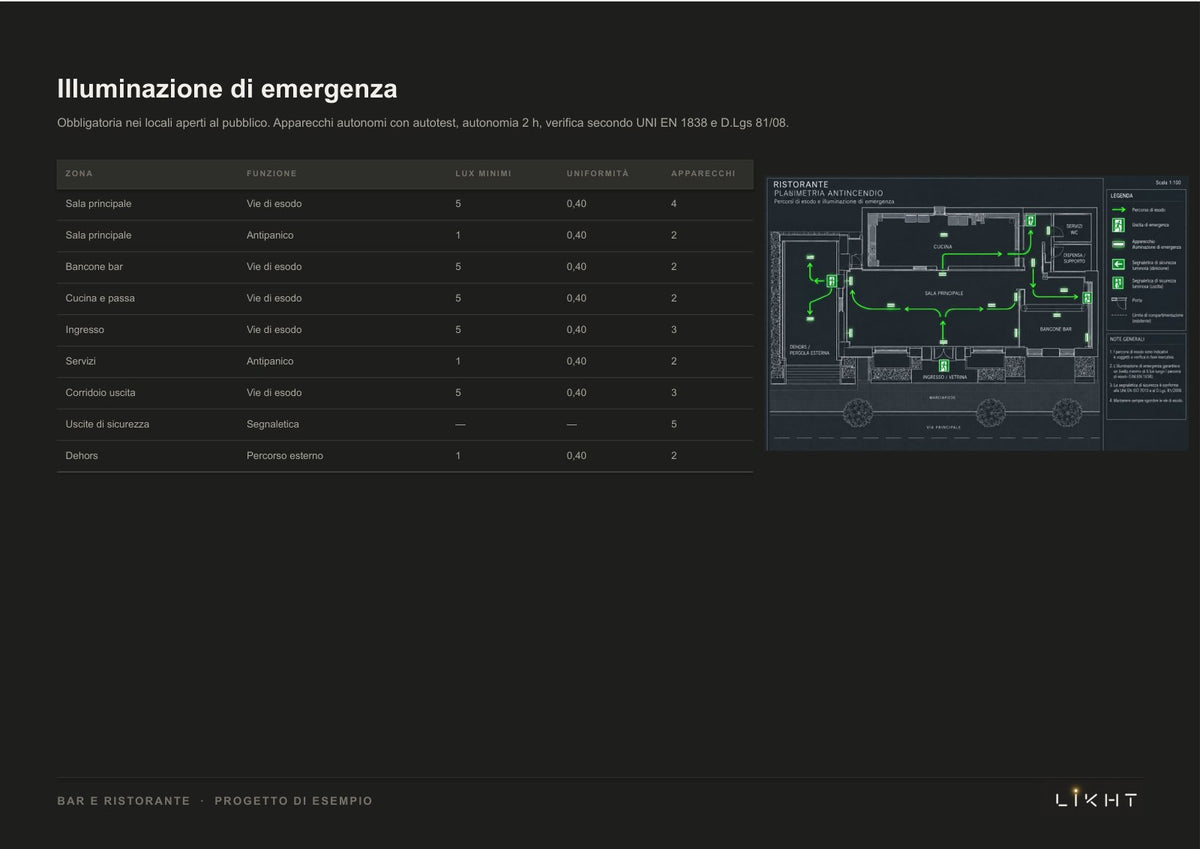Screen dimensions: 1200x849
Task: Click the 'Illuminazione di emergenza' title
Action: [x=227, y=89]
